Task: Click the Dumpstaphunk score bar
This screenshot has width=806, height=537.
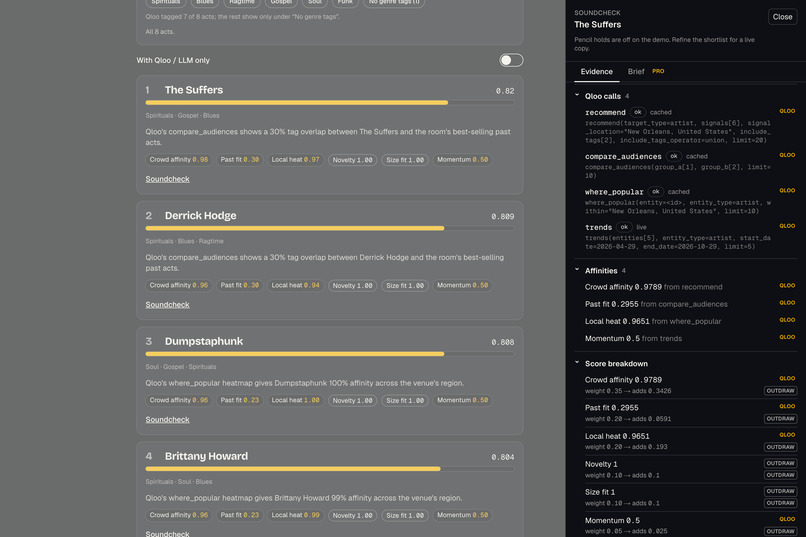Action: coord(329,354)
